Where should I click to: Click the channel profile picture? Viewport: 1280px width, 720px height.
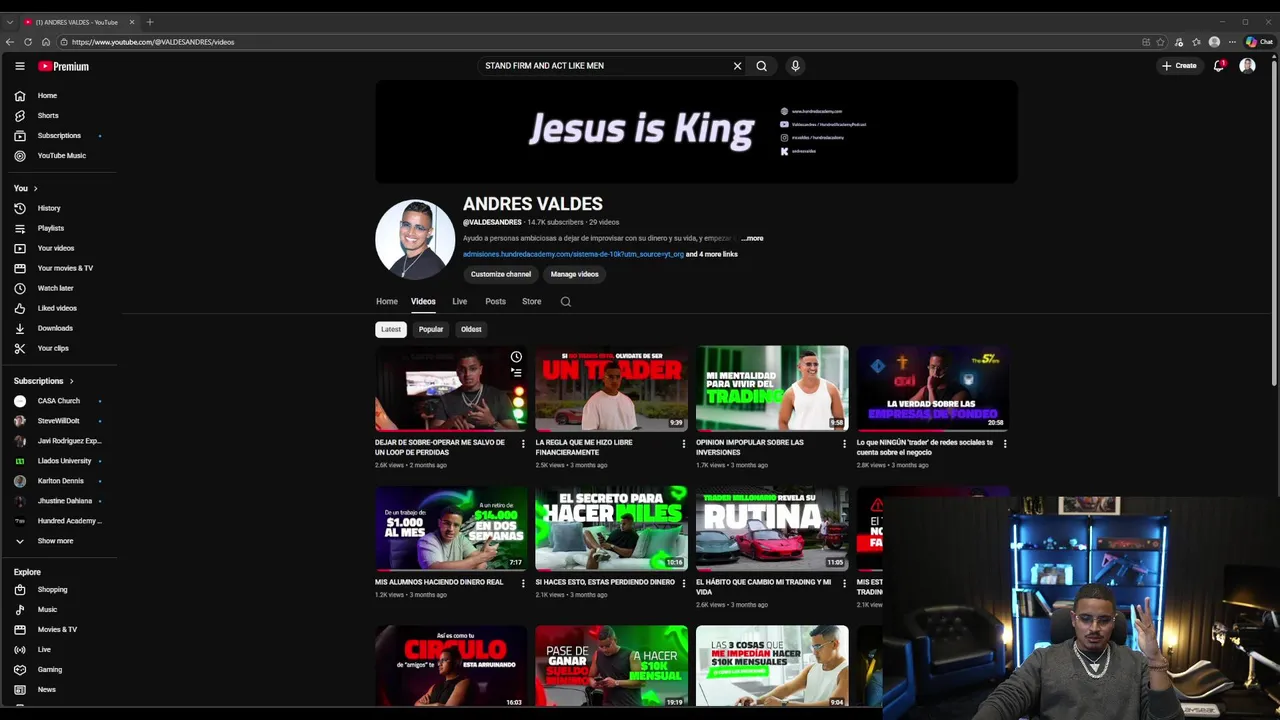[x=415, y=240]
